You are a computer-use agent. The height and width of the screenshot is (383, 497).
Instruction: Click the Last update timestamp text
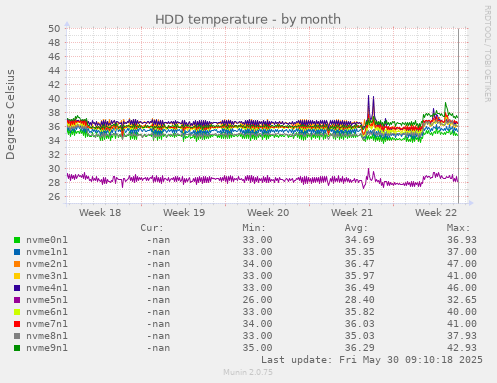372,360
